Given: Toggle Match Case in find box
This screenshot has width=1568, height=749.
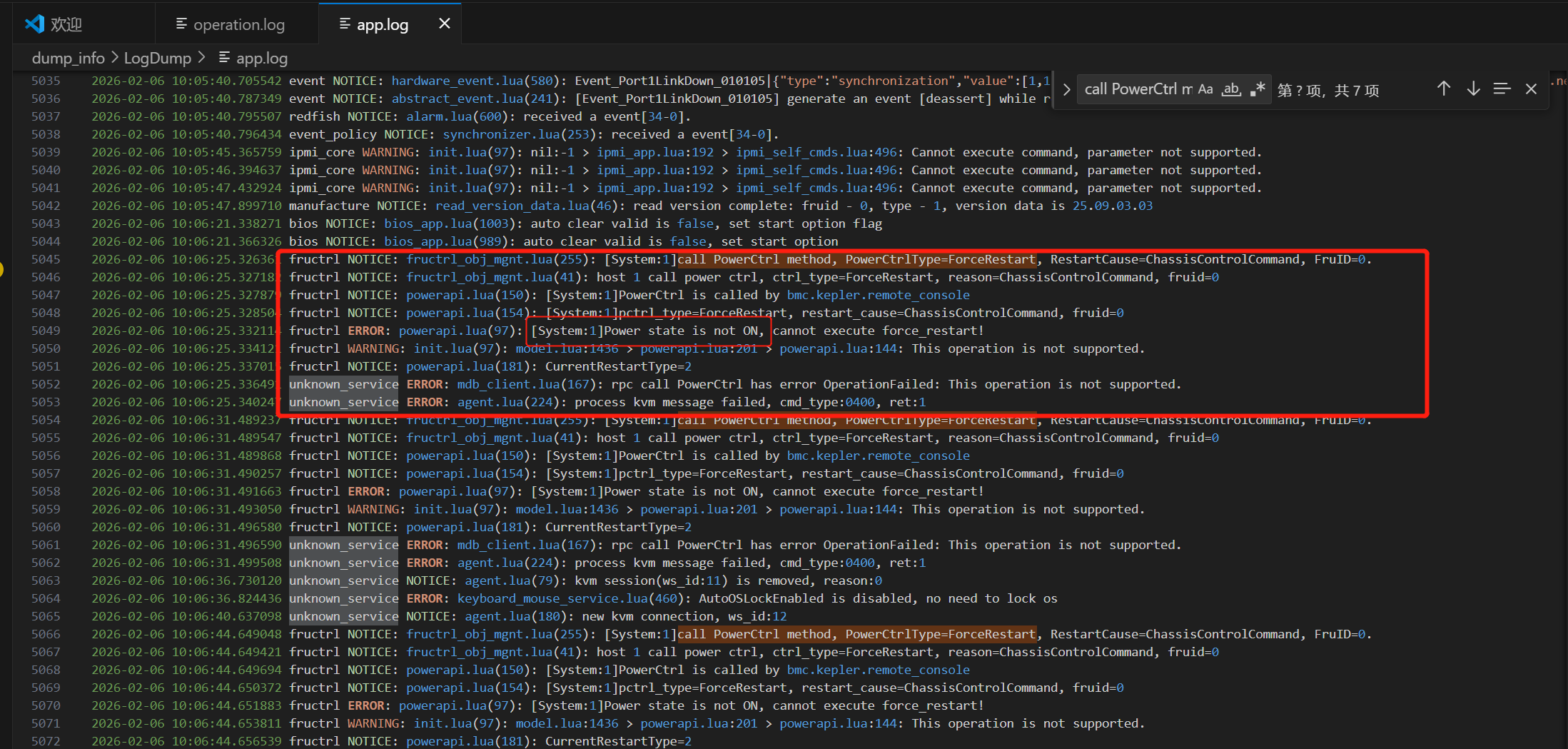Looking at the screenshot, I should (x=1205, y=89).
